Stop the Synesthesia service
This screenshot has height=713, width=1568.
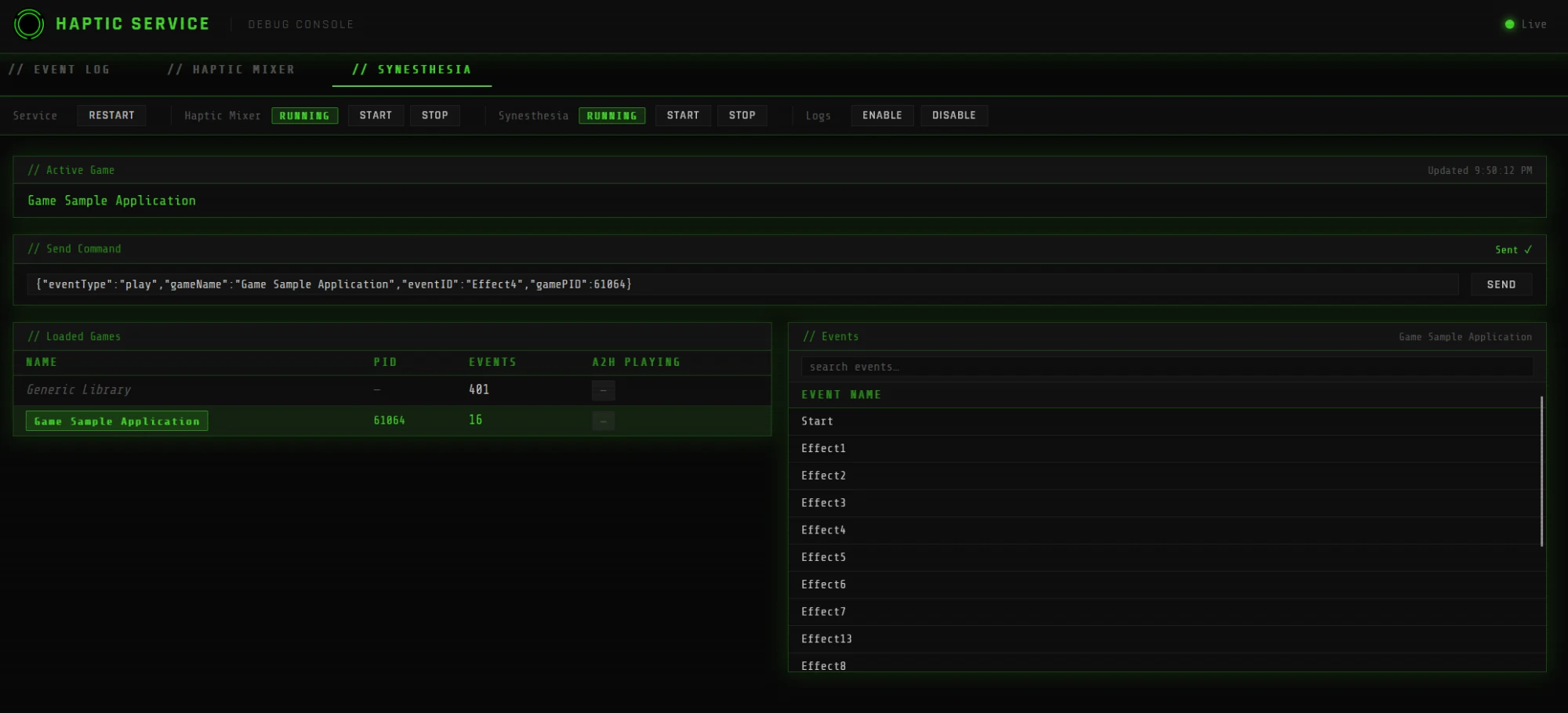click(742, 115)
